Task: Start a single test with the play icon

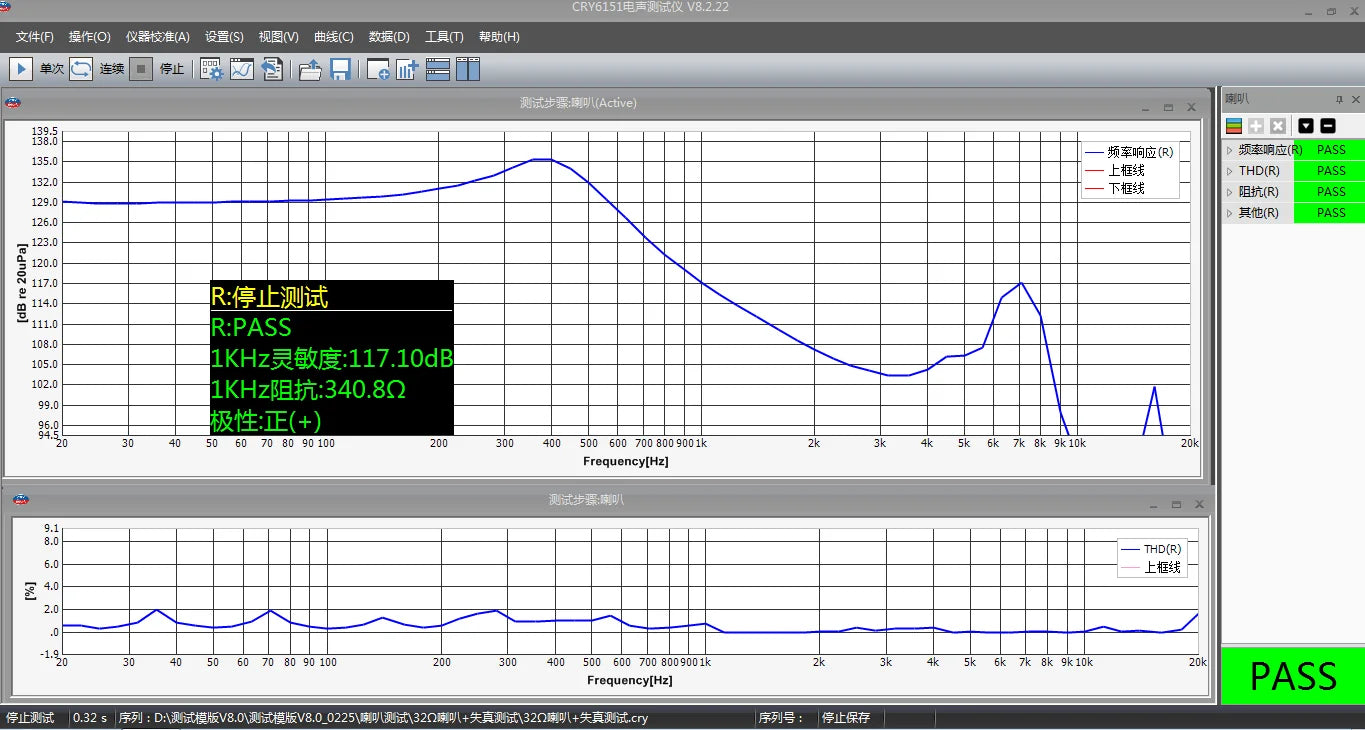Action: pyautogui.click(x=20, y=69)
